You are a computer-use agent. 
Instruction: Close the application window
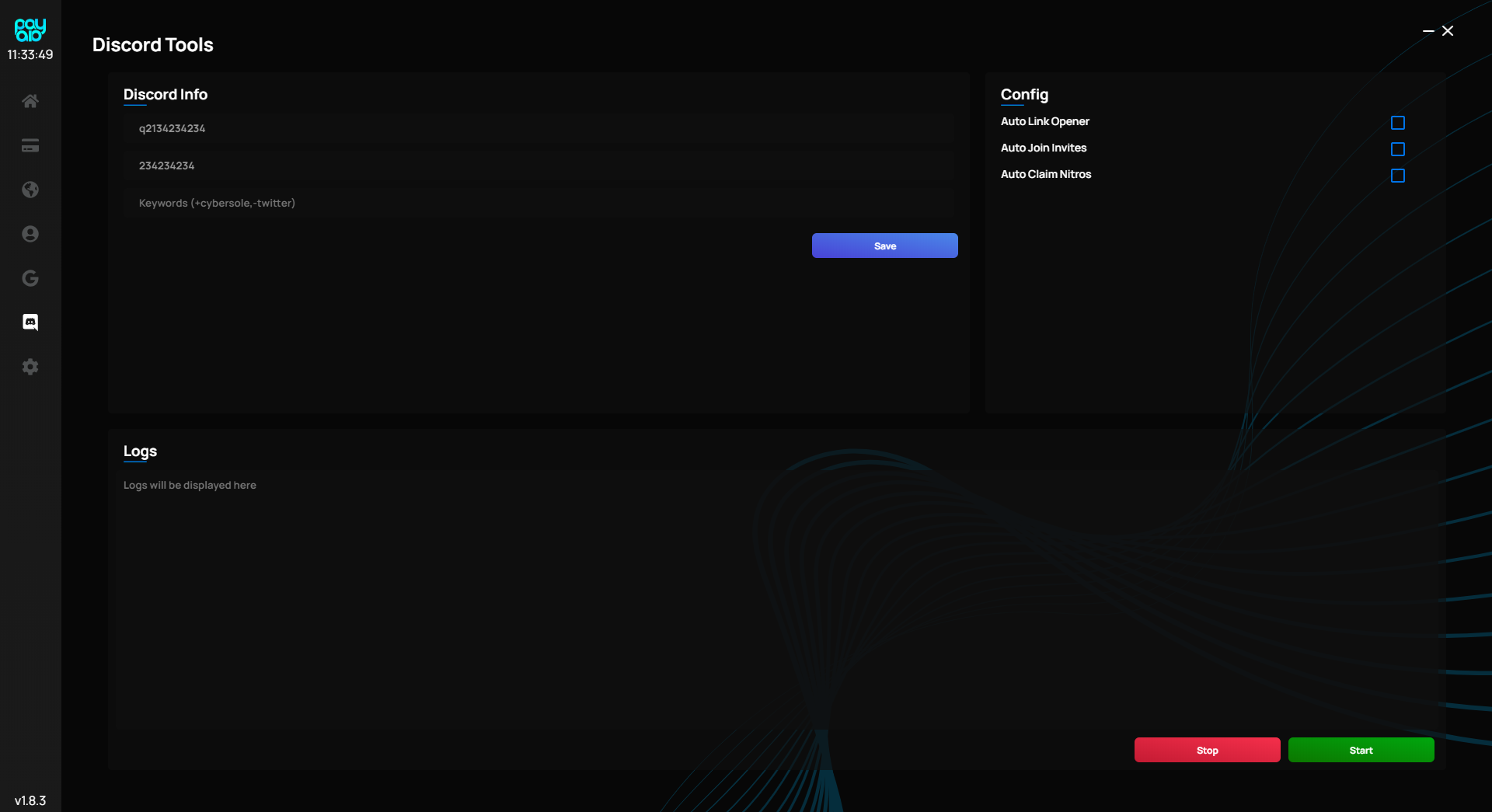(x=1448, y=31)
